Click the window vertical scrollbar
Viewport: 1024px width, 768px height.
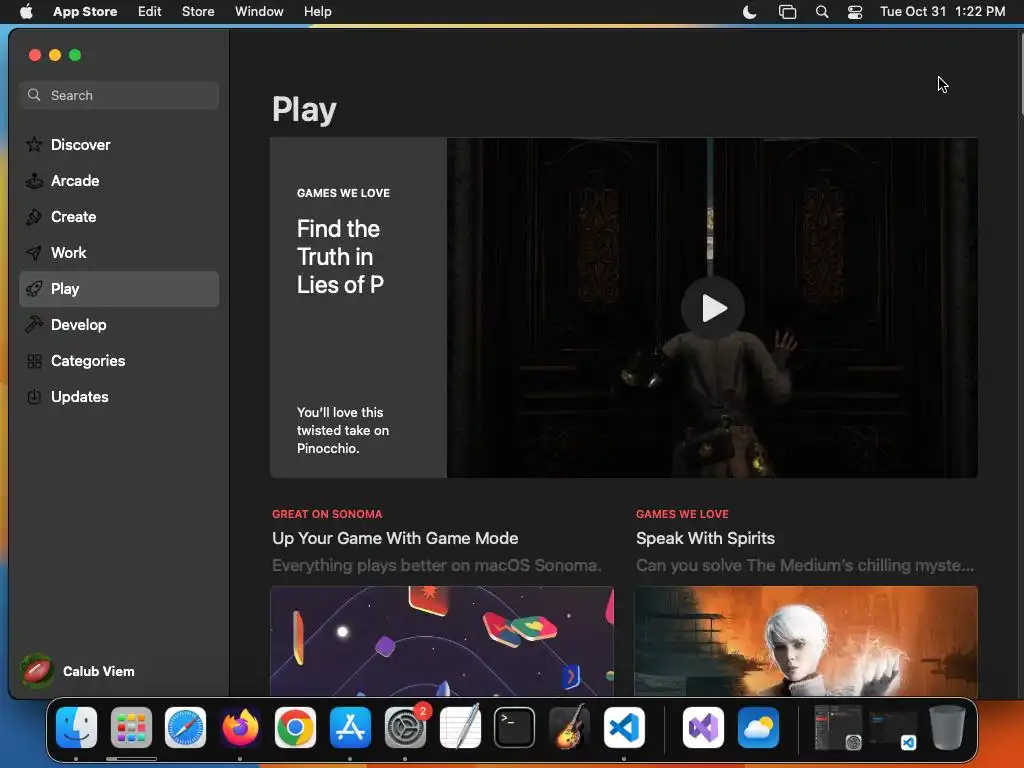click(1021, 72)
